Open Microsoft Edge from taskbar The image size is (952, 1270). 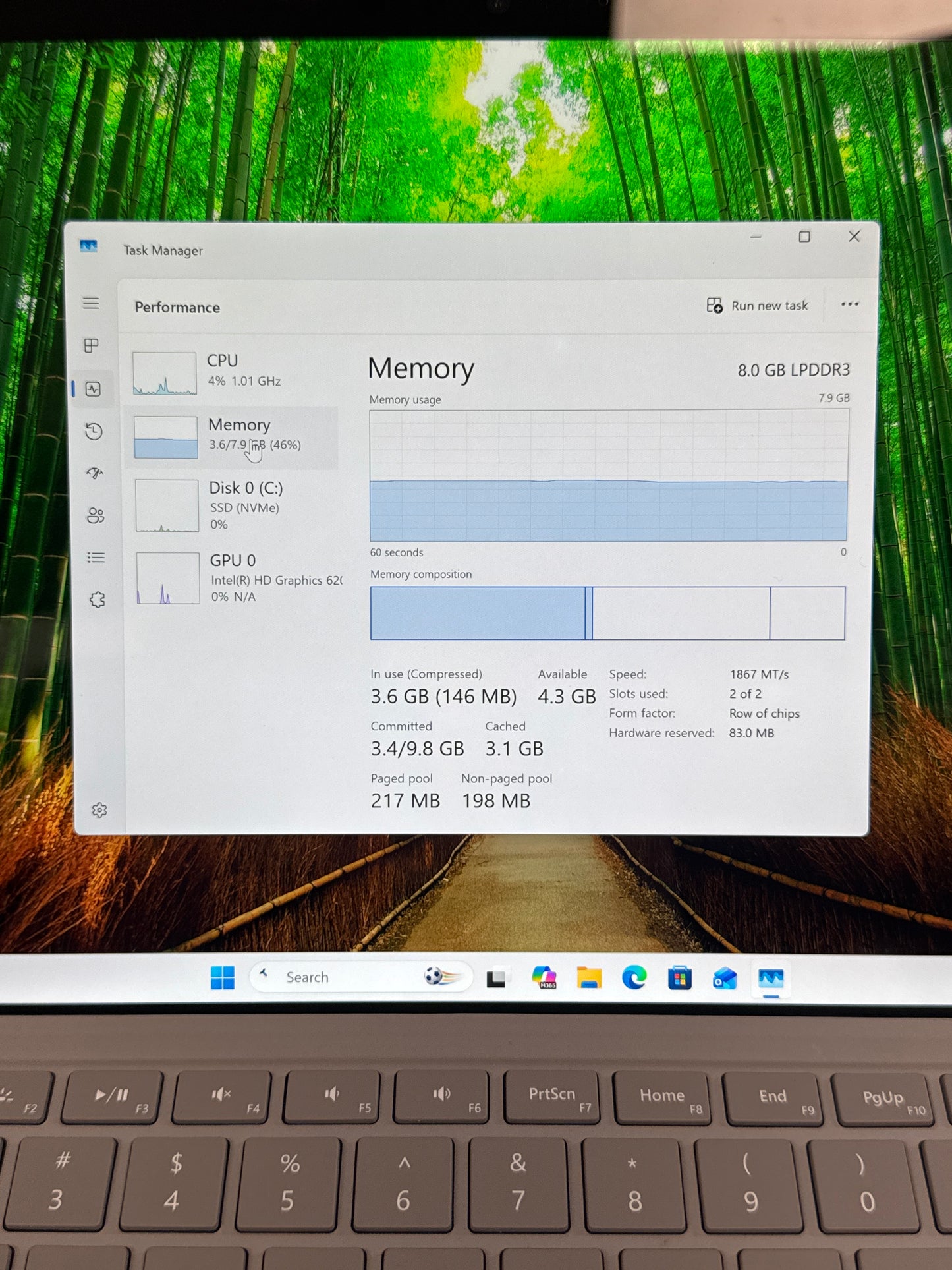(634, 977)
